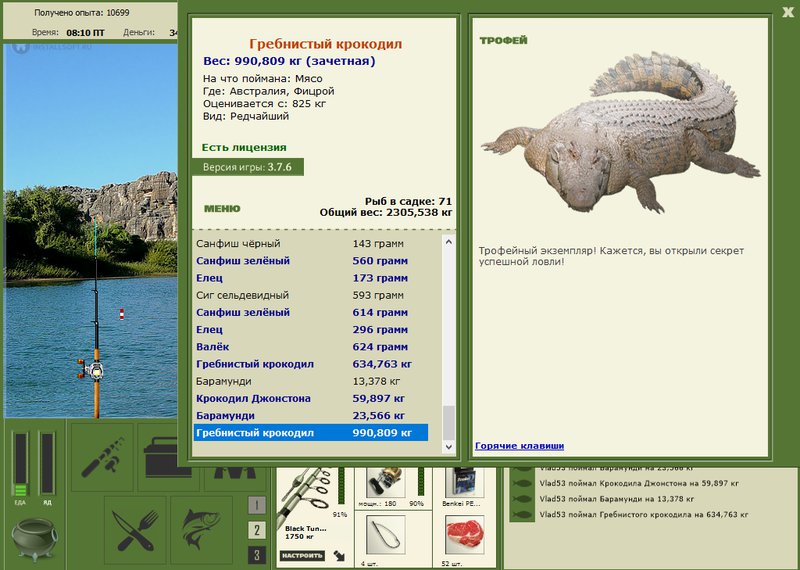Screen dimensions: 800x570
Task: Open the tackle box icon
Action: pyautogui.click(x=161, y=457)
